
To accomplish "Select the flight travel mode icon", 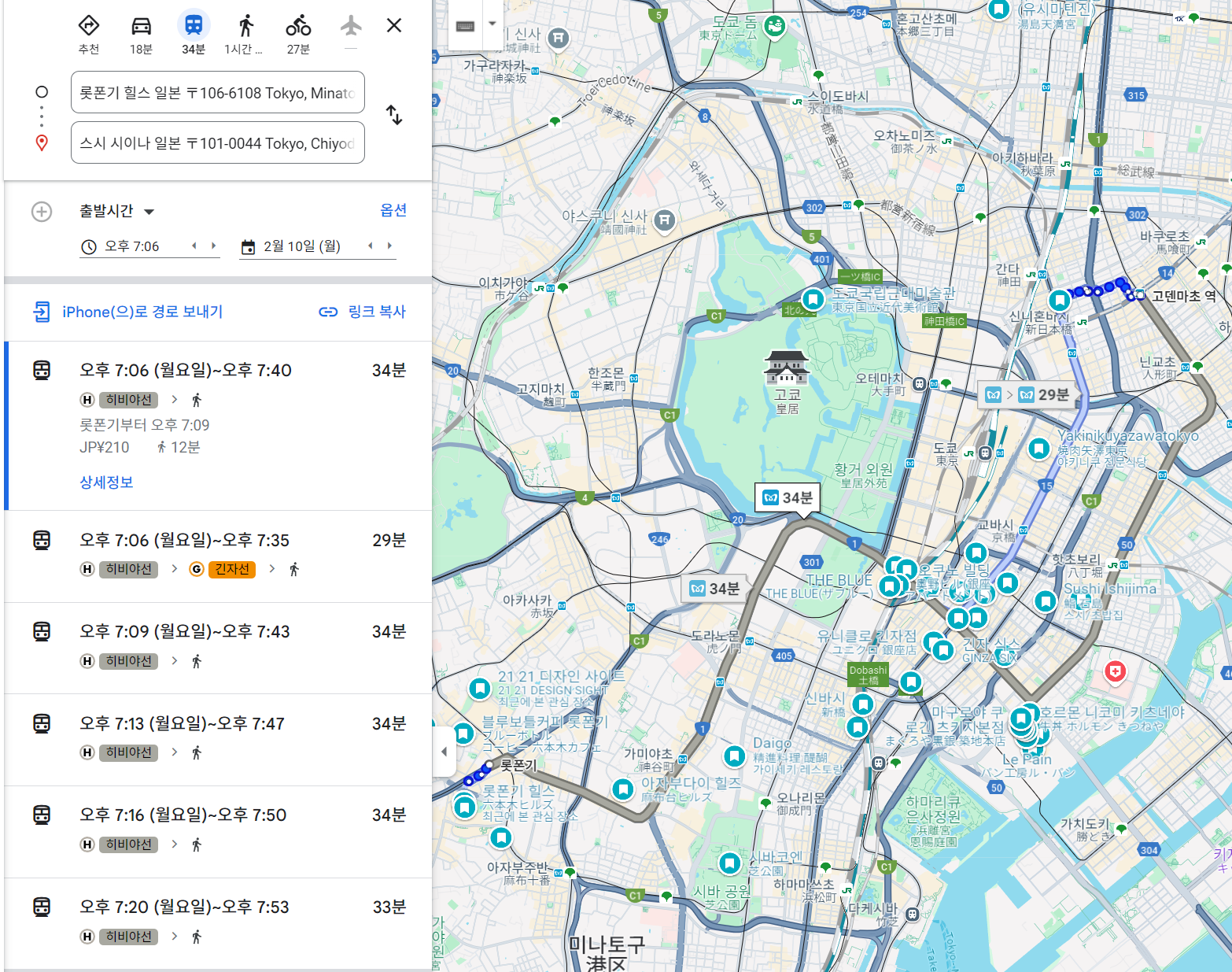I will pyautogui.click(x=351, y=26).
